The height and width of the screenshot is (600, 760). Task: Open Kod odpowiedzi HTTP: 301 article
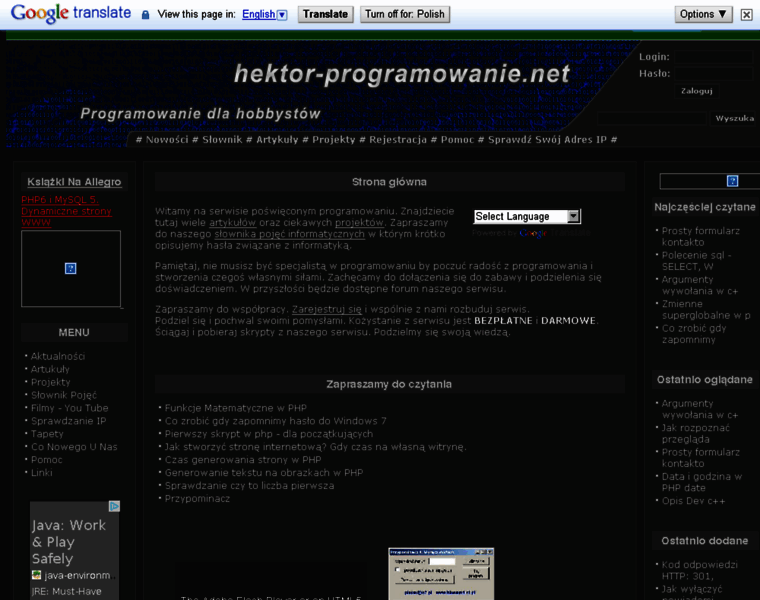(700, 570)
